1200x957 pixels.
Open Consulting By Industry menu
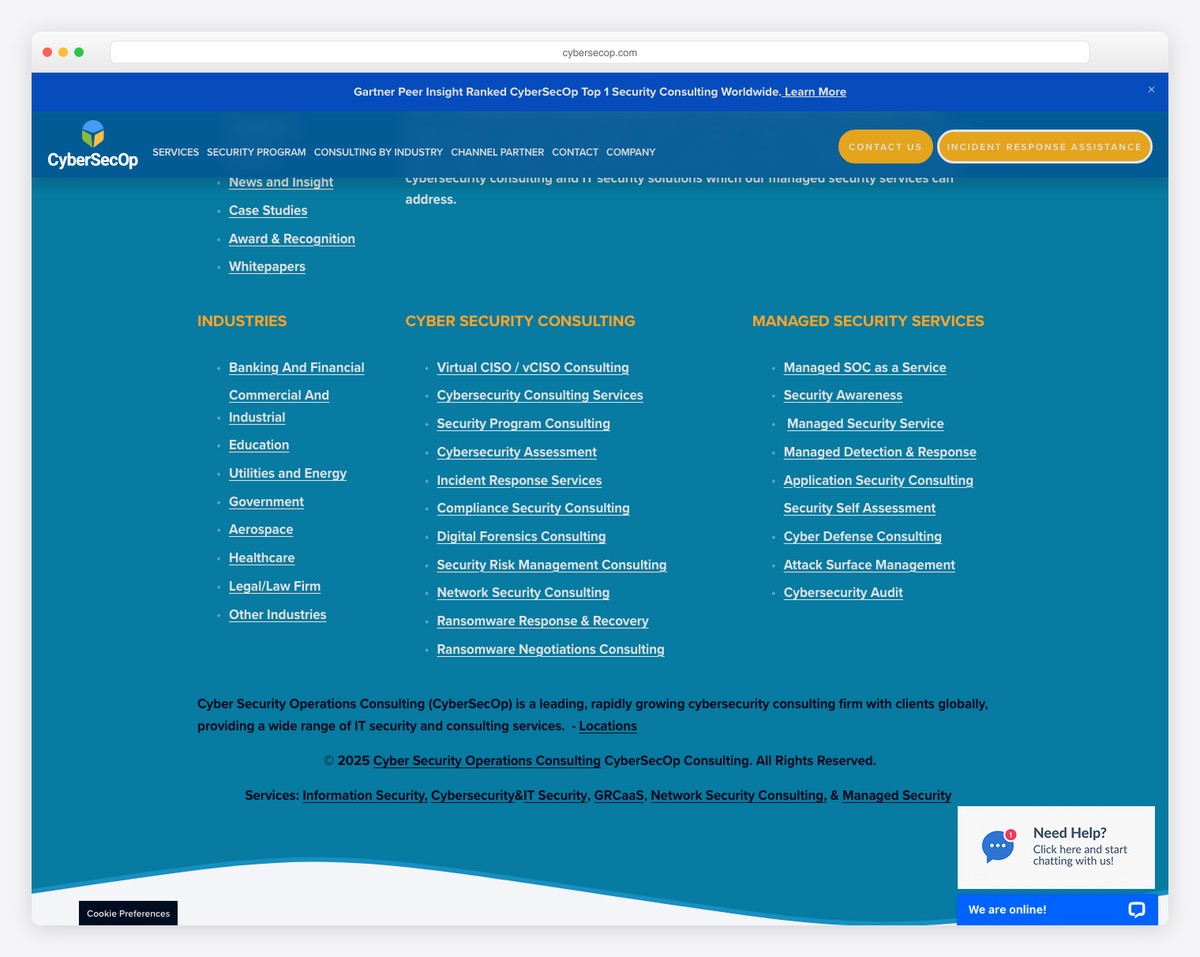378,152
